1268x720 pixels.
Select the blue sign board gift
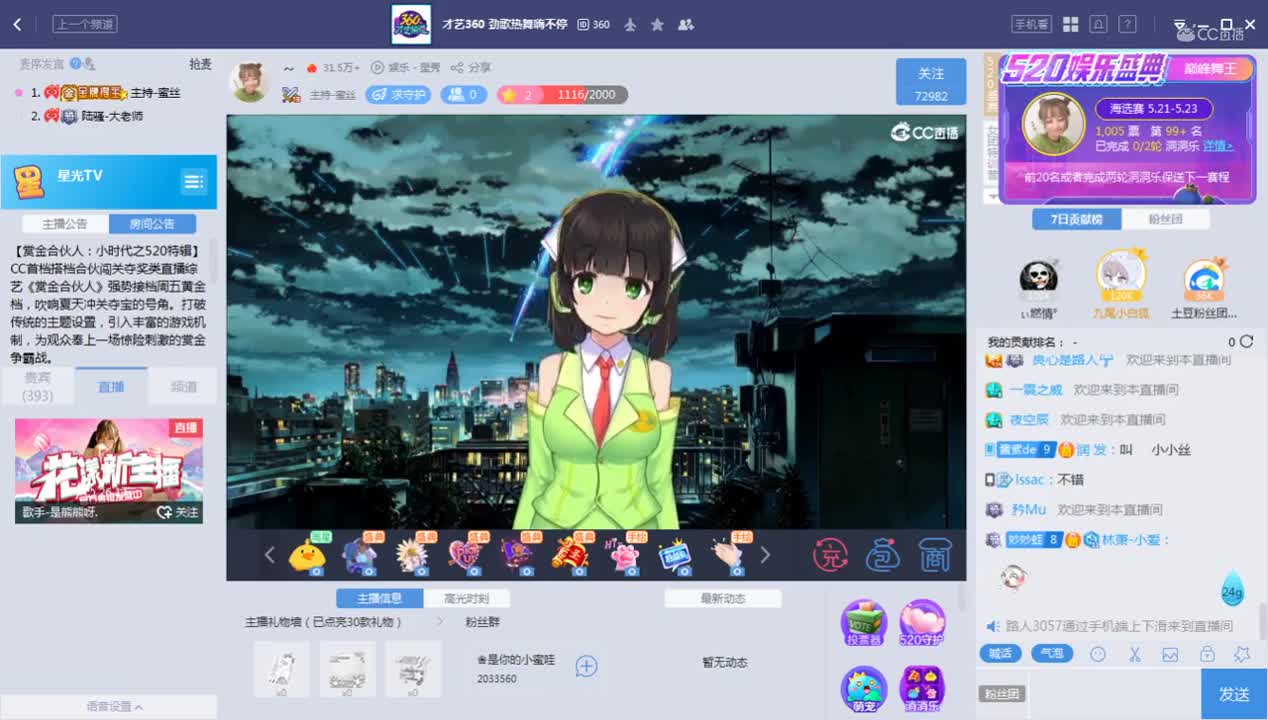(676, 554)
